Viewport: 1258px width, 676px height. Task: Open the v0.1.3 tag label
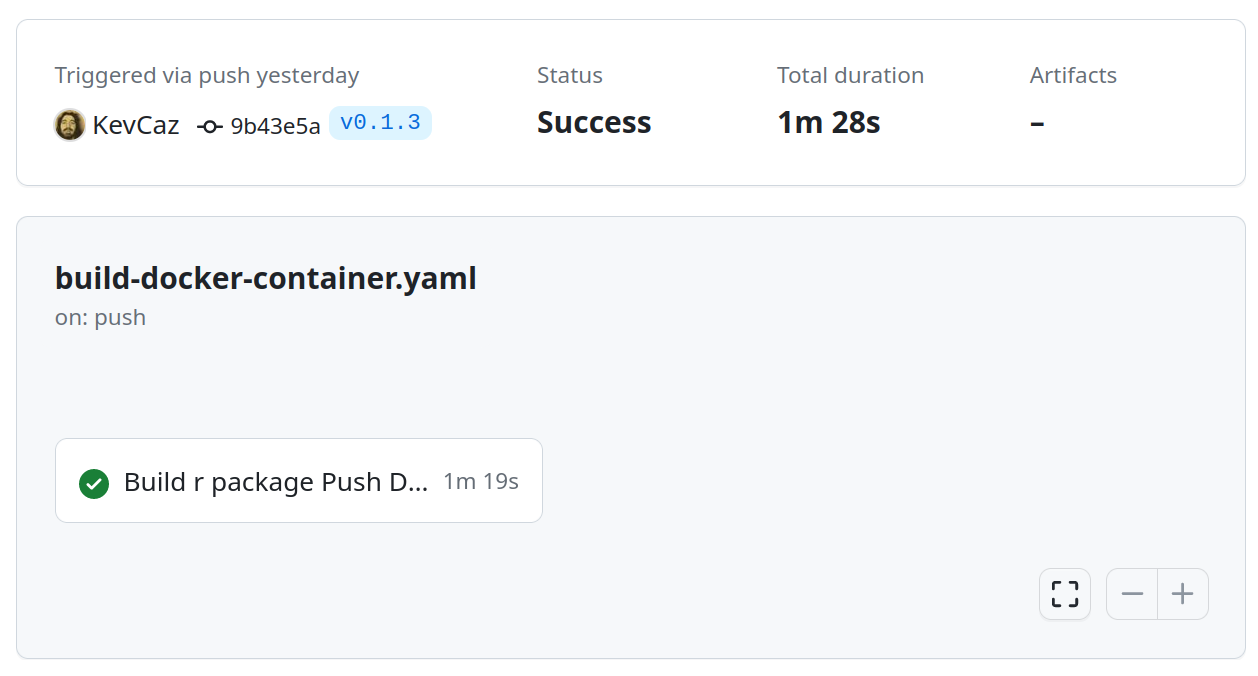380,122
